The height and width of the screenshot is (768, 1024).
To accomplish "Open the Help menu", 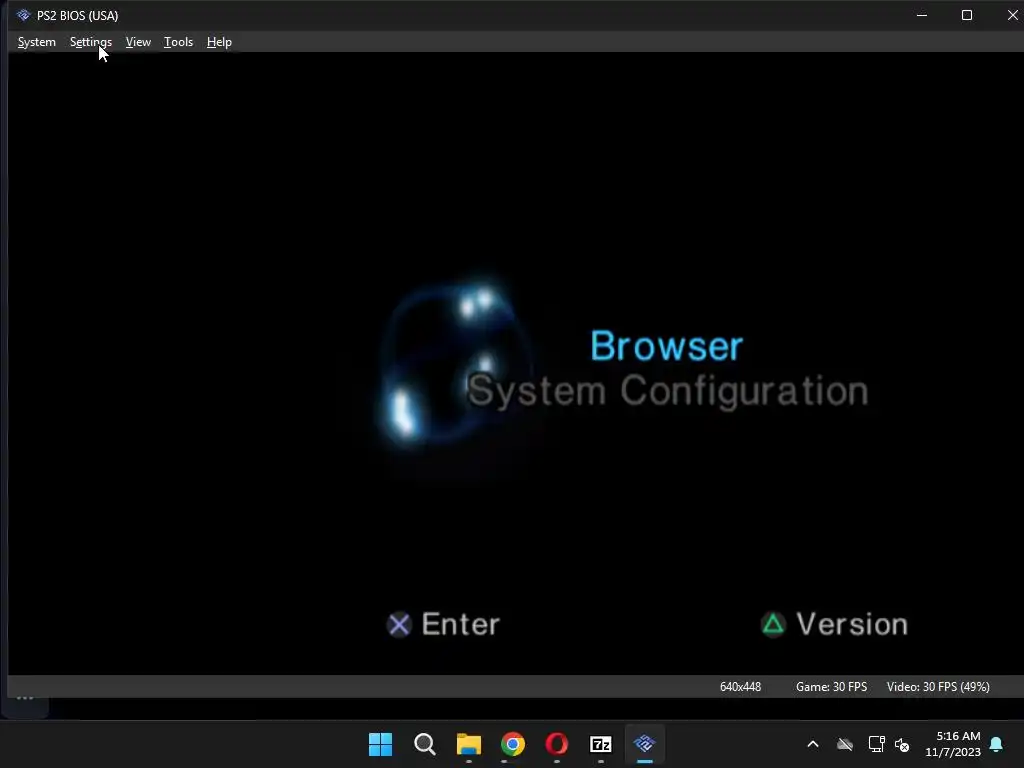I will click(219, 42).
